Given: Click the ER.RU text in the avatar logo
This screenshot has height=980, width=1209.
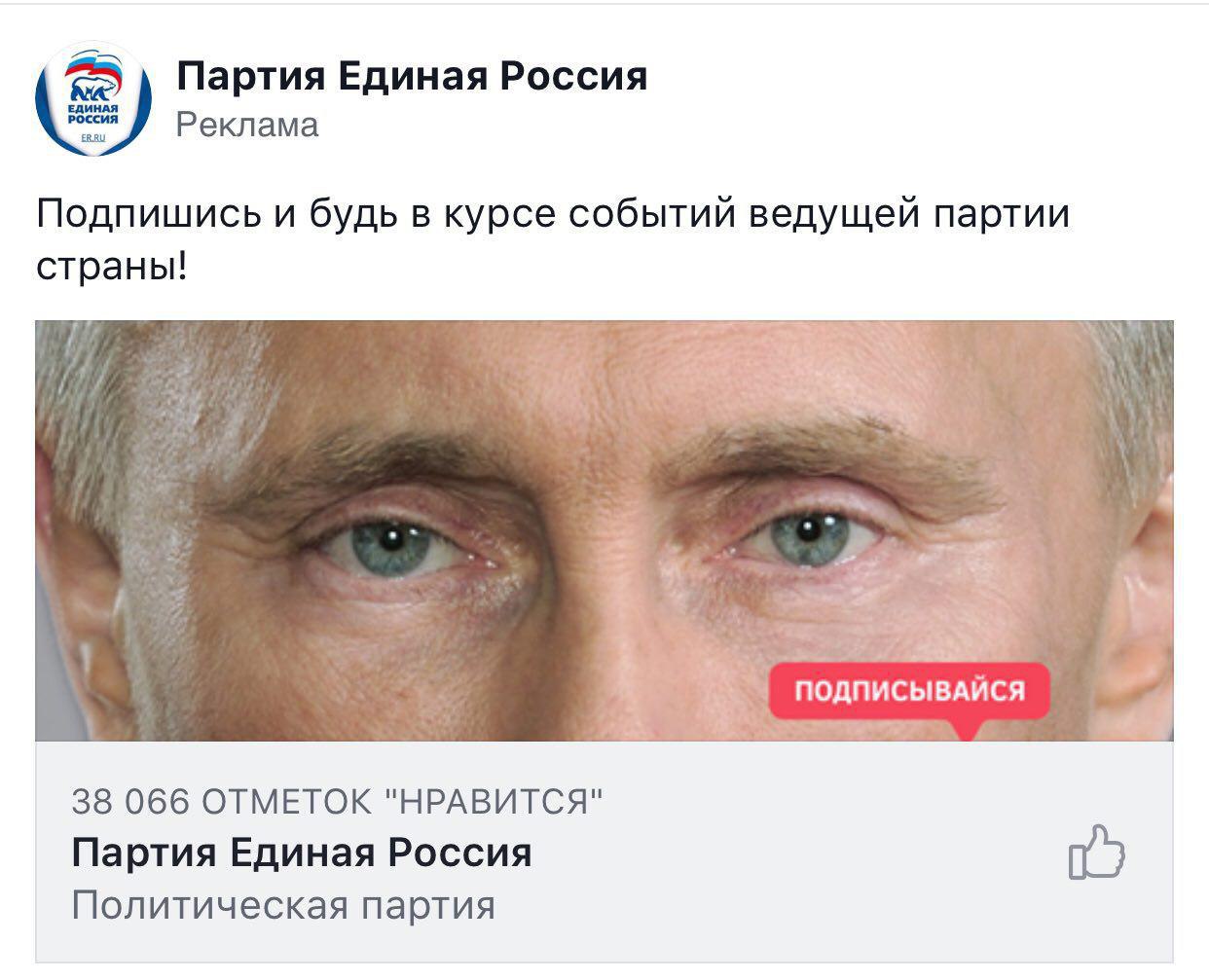Looking at the screenshot, I should [94, 140].
